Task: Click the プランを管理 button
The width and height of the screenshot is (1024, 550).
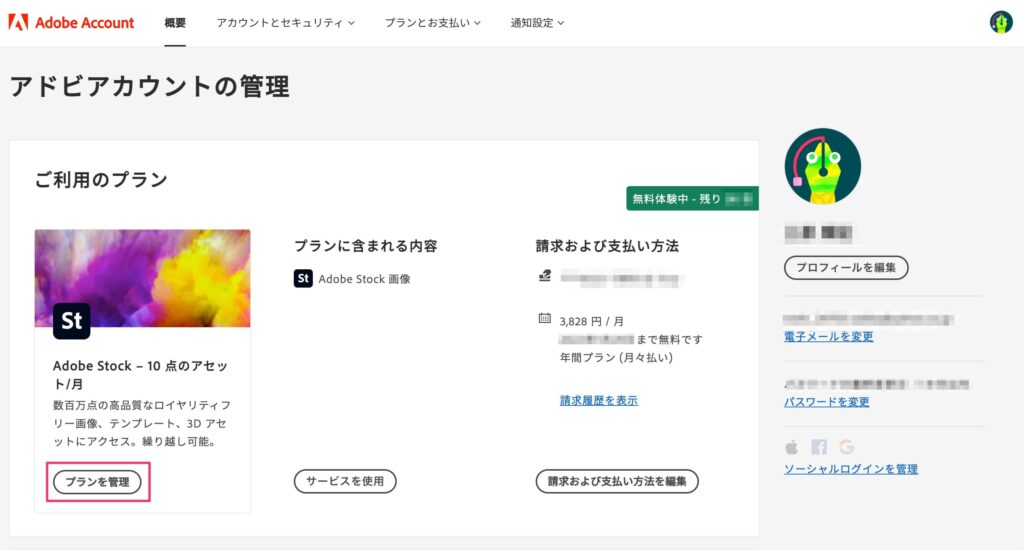Action: [97, 482]
